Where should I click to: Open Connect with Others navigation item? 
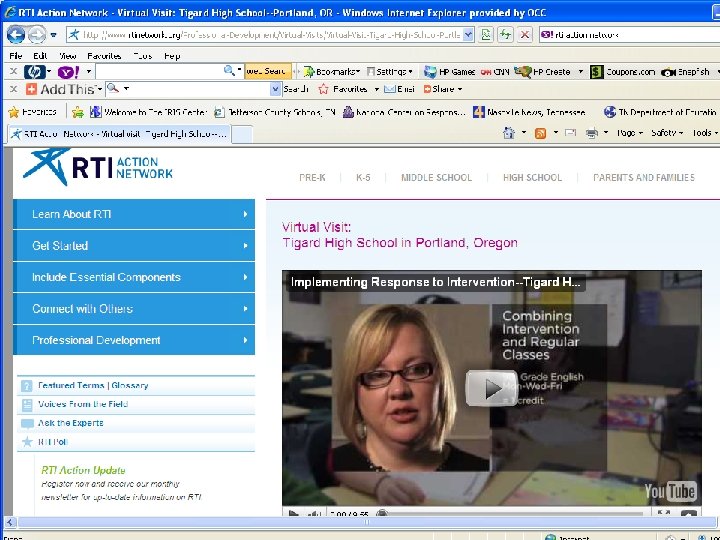(134, 309)
